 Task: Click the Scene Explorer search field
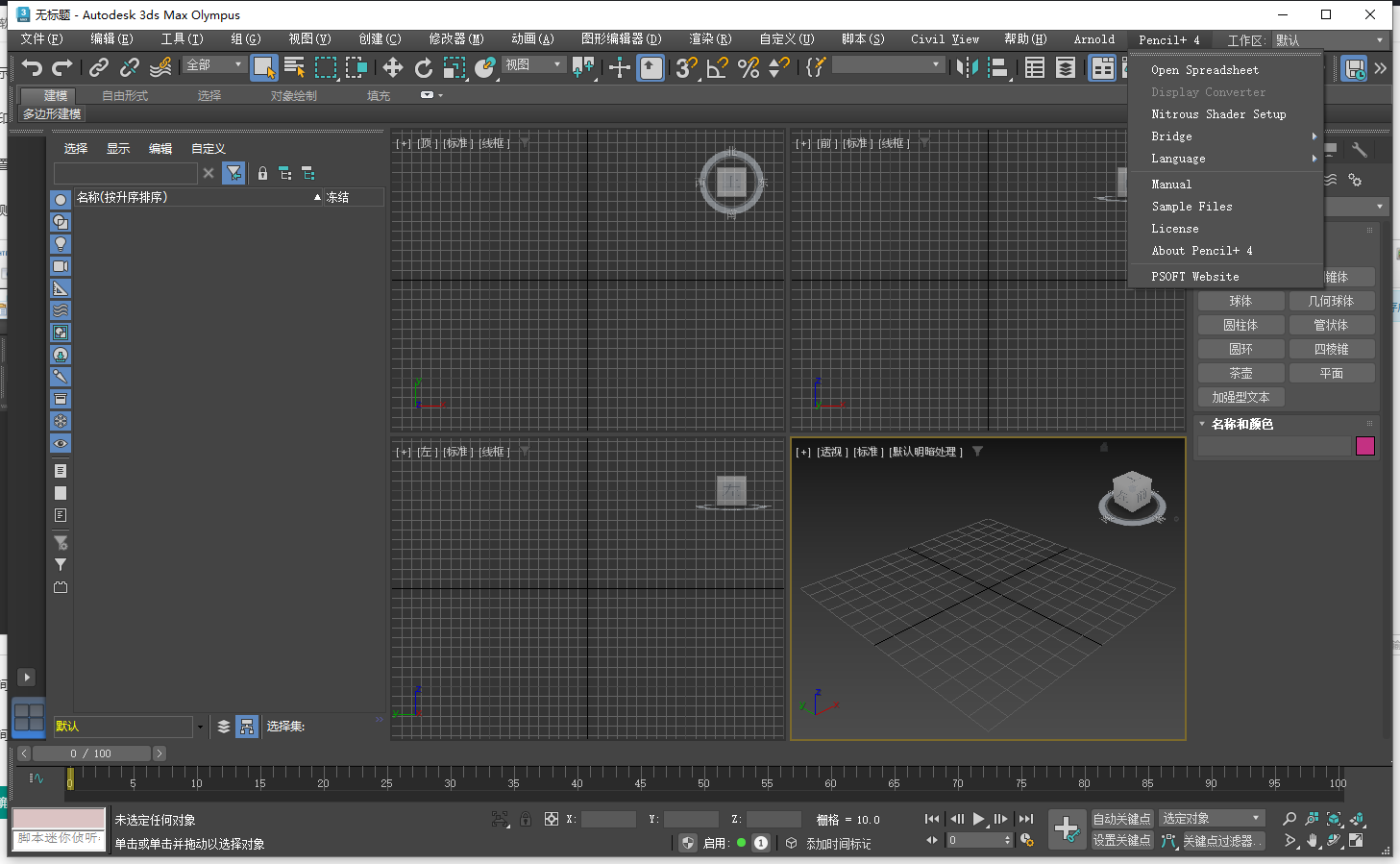126,173
